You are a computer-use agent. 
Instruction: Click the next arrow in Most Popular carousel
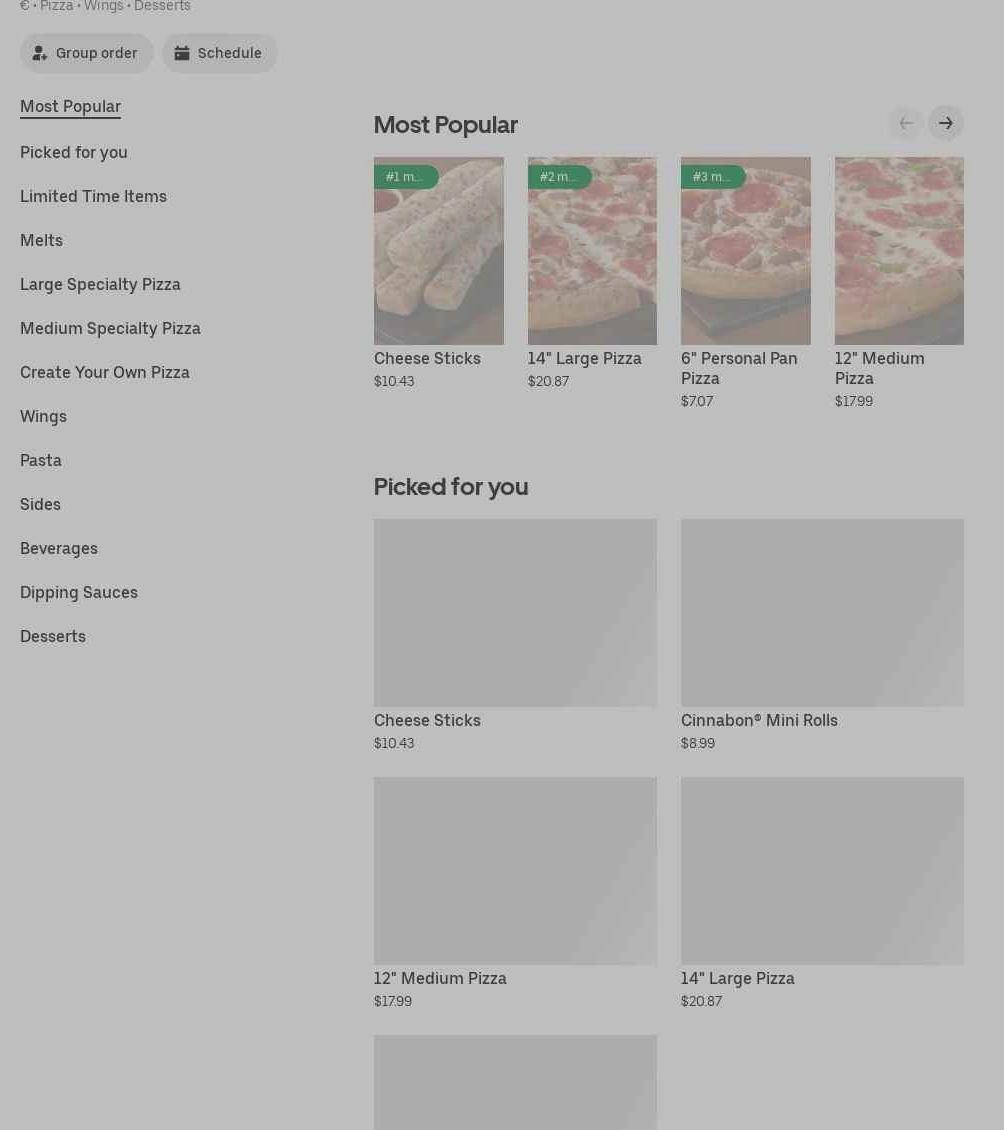tap(945, 123)
